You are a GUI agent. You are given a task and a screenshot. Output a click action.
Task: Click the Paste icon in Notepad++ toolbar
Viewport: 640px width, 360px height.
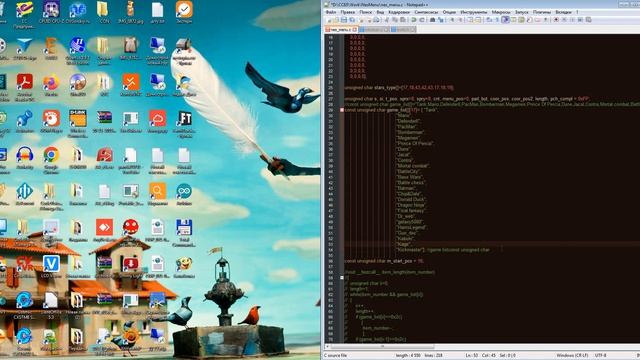(x=403, y=20)
